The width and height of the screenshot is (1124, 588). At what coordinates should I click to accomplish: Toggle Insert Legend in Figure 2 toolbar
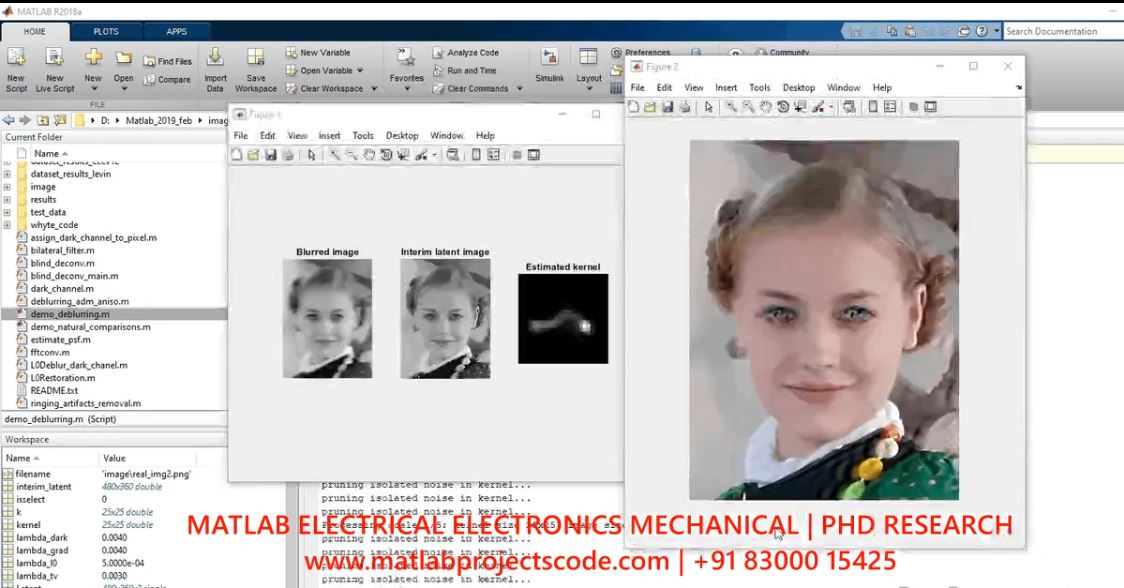(889, 107)
